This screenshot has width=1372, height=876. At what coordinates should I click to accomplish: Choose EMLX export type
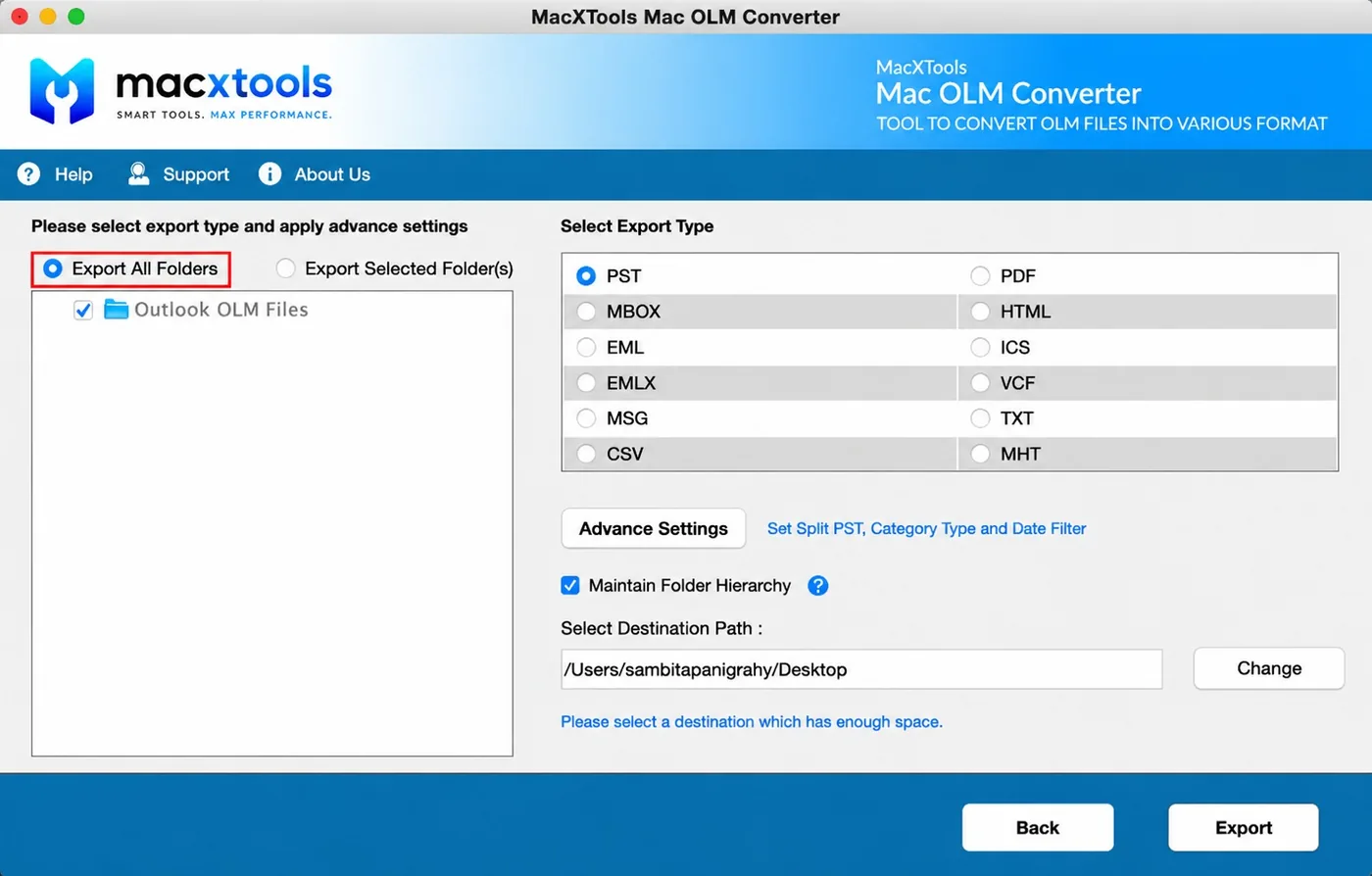[x=586, y=383]
